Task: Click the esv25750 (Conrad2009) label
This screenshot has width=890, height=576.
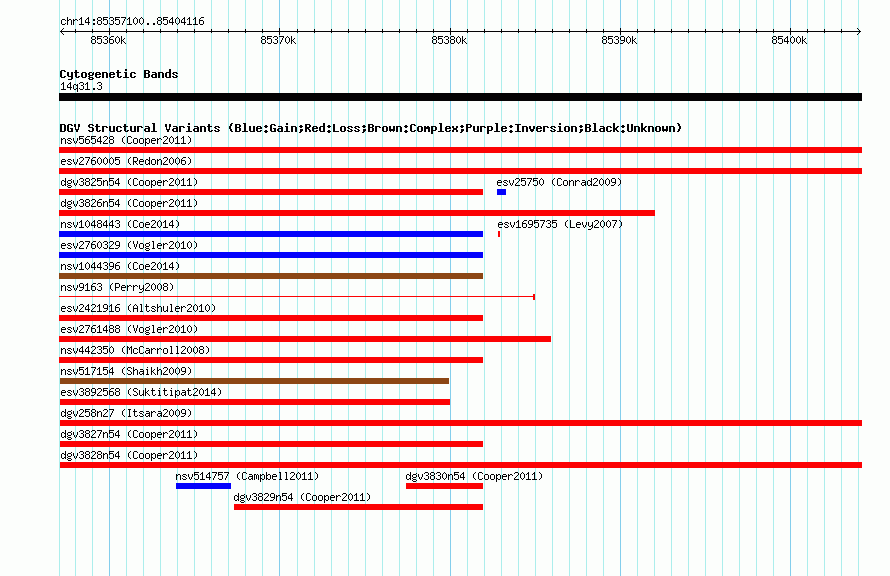Action: click(559, 182)
